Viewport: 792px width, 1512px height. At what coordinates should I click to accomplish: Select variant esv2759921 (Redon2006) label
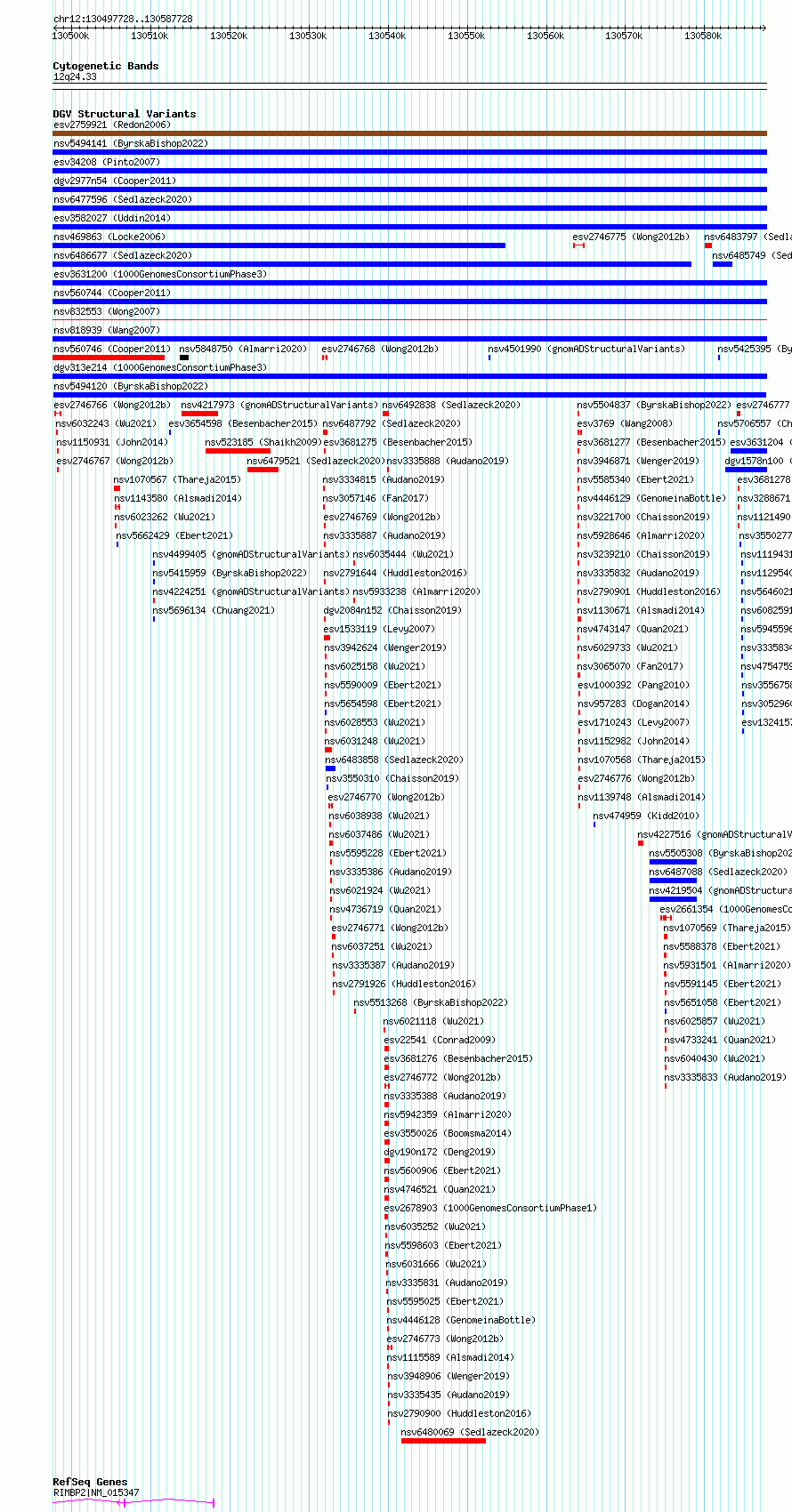pyautogui.click(x=112, y=125)
